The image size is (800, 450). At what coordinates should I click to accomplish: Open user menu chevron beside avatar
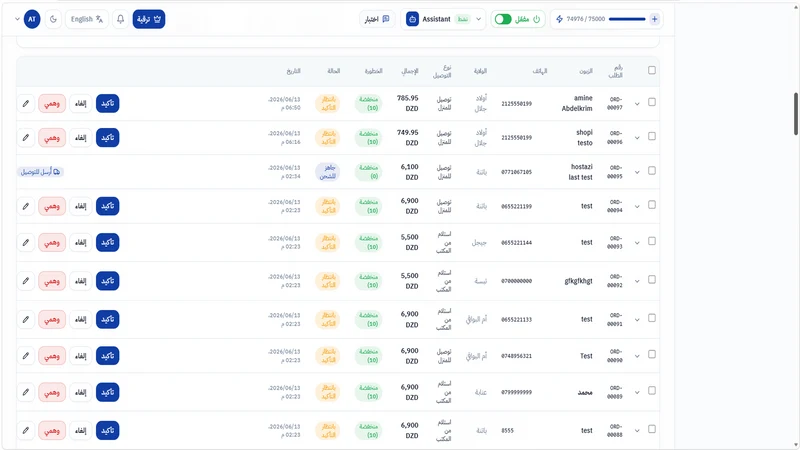click(x=17, y=19)
